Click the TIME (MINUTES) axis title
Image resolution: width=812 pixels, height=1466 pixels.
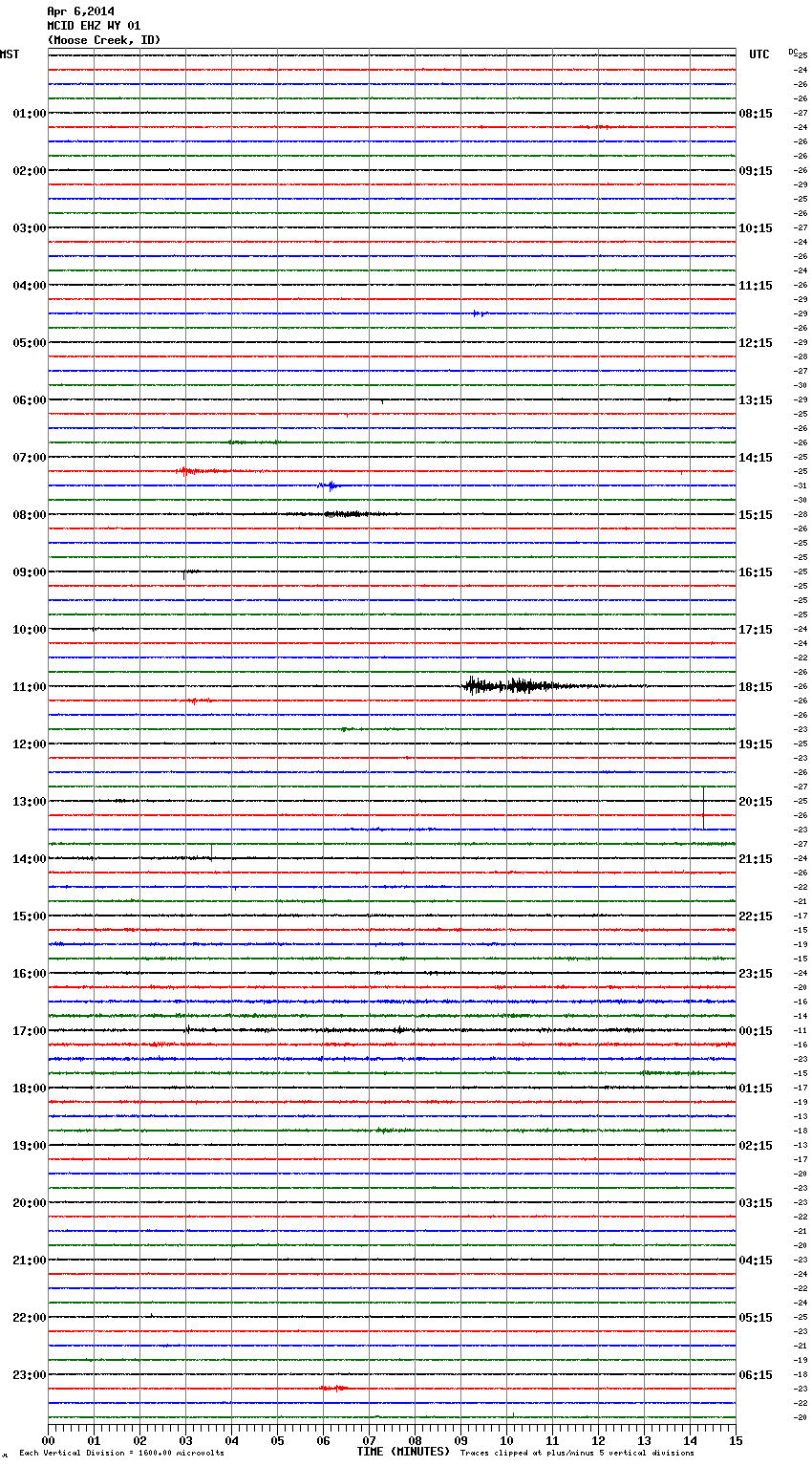[403, 1452]
